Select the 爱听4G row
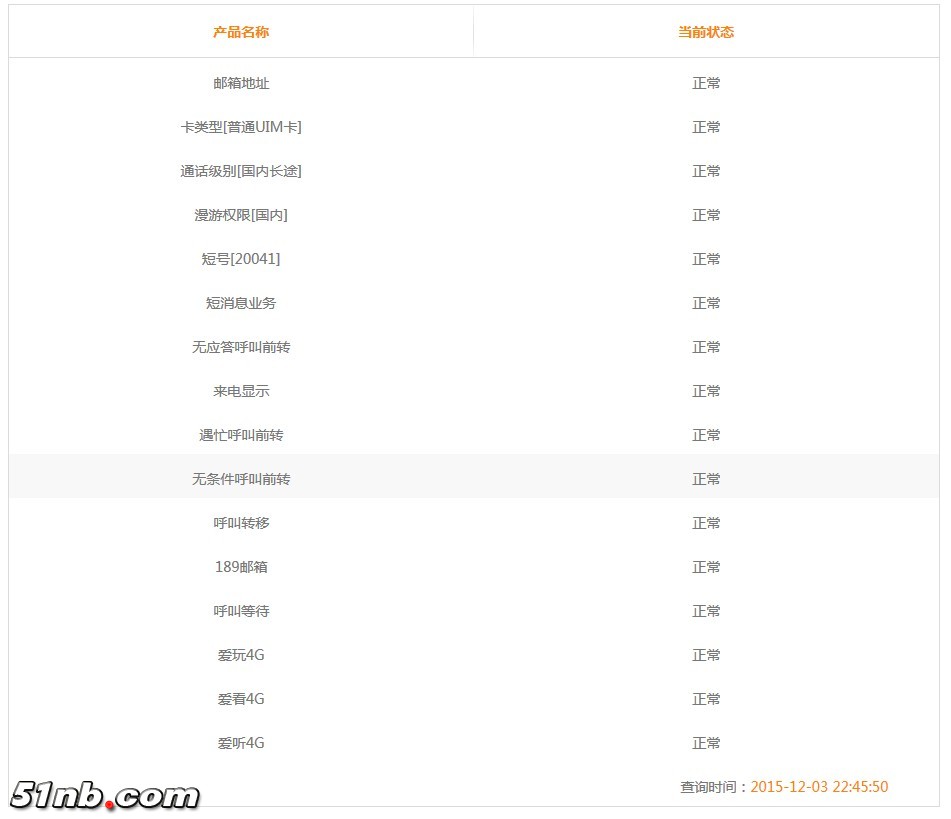The width and height of the screenshot is (951, 819). (474, 743)
